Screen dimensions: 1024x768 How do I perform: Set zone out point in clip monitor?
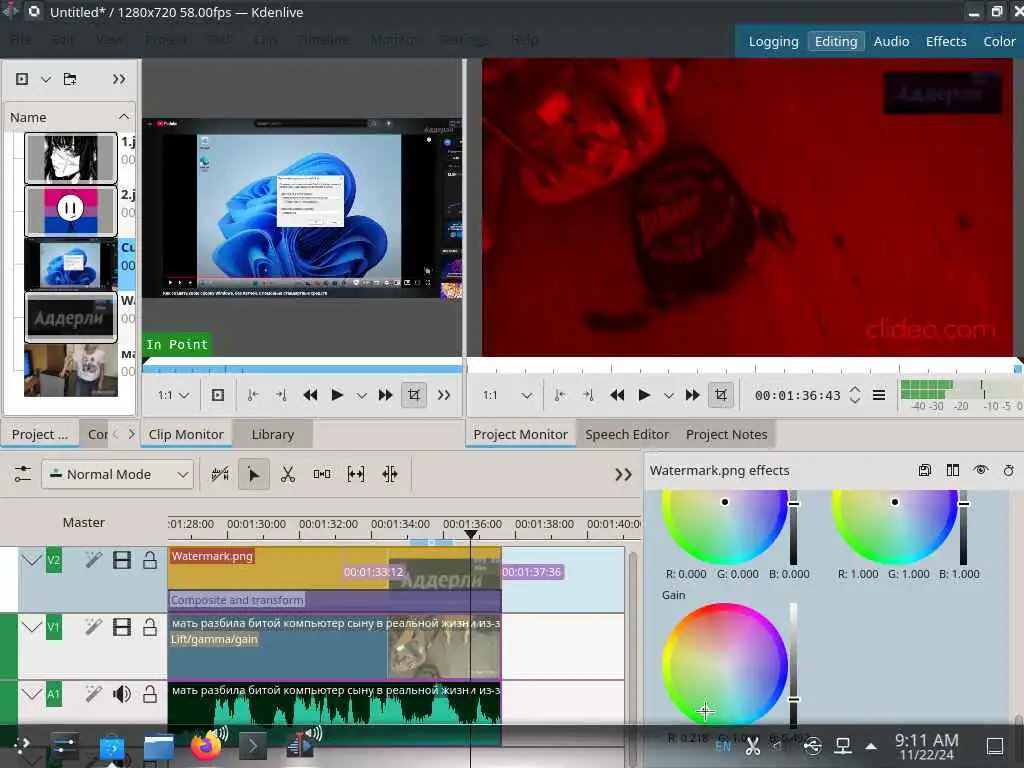coord(281,395)
